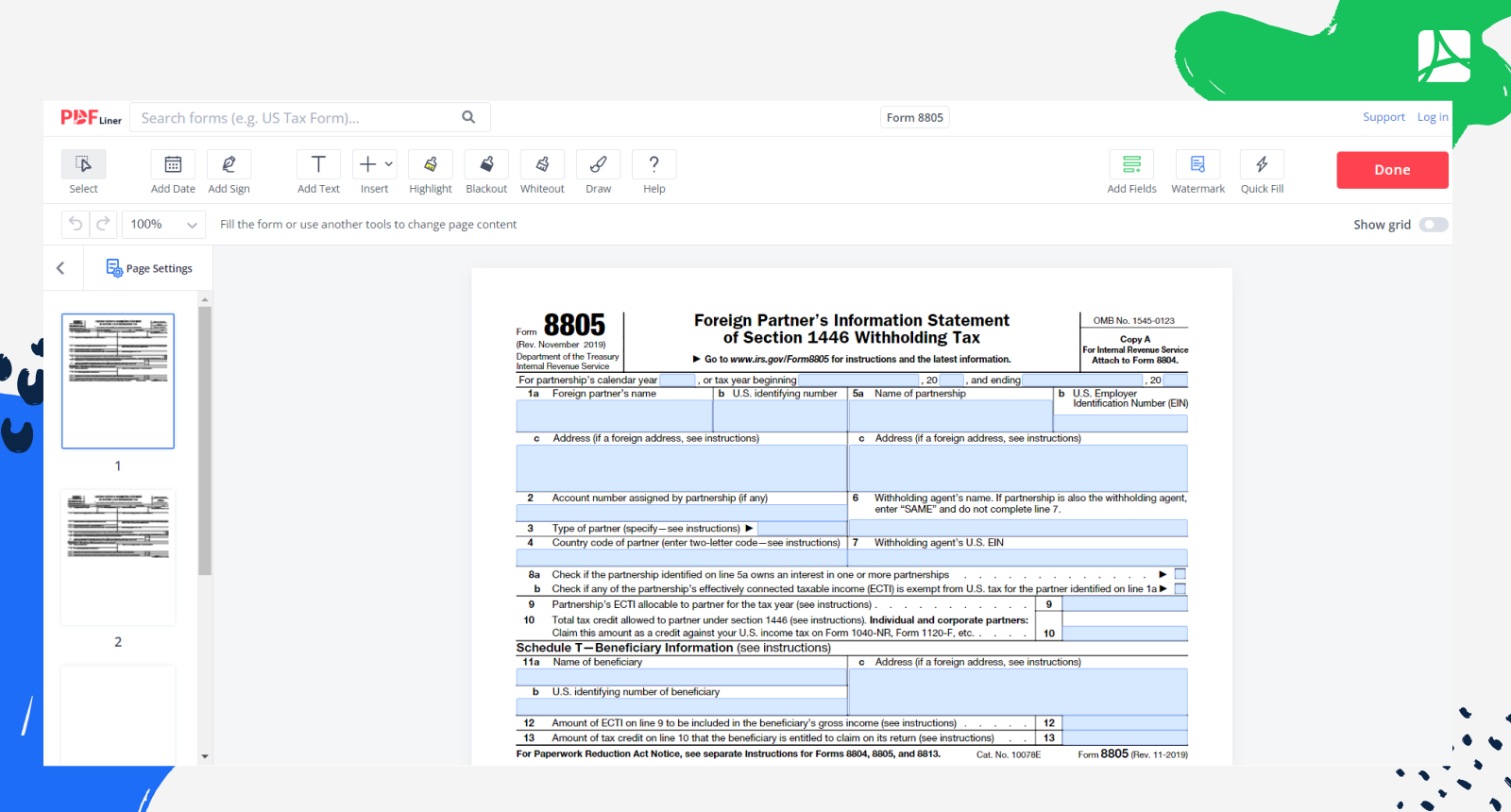Open Add Fields tool
Screen dimensions: 1511x812
tap(1131, 172)
